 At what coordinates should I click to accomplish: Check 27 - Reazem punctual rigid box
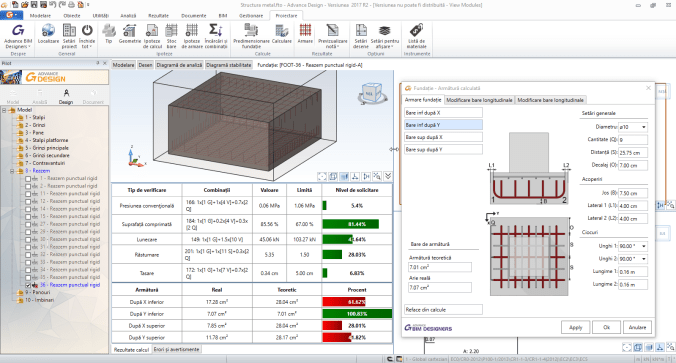point(28,224)
